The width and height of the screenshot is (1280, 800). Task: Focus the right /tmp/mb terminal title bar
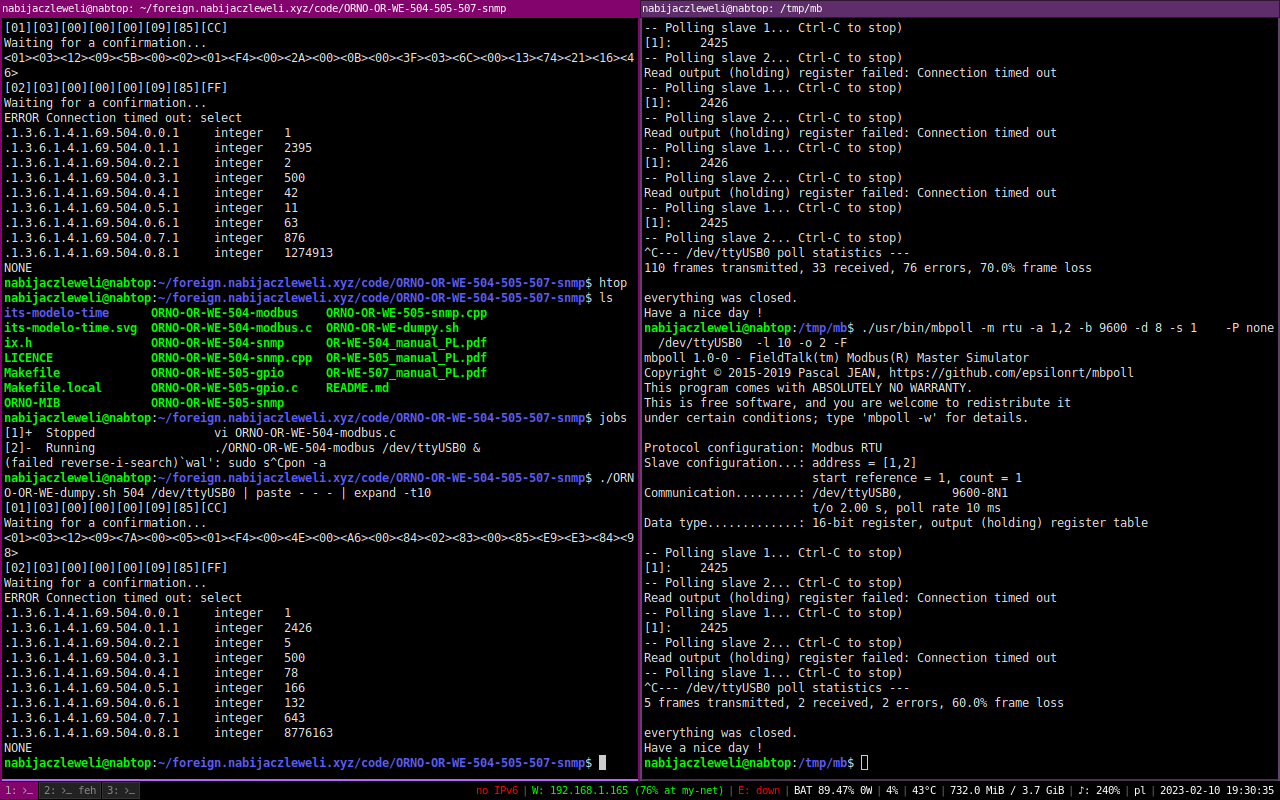[959, 8]
